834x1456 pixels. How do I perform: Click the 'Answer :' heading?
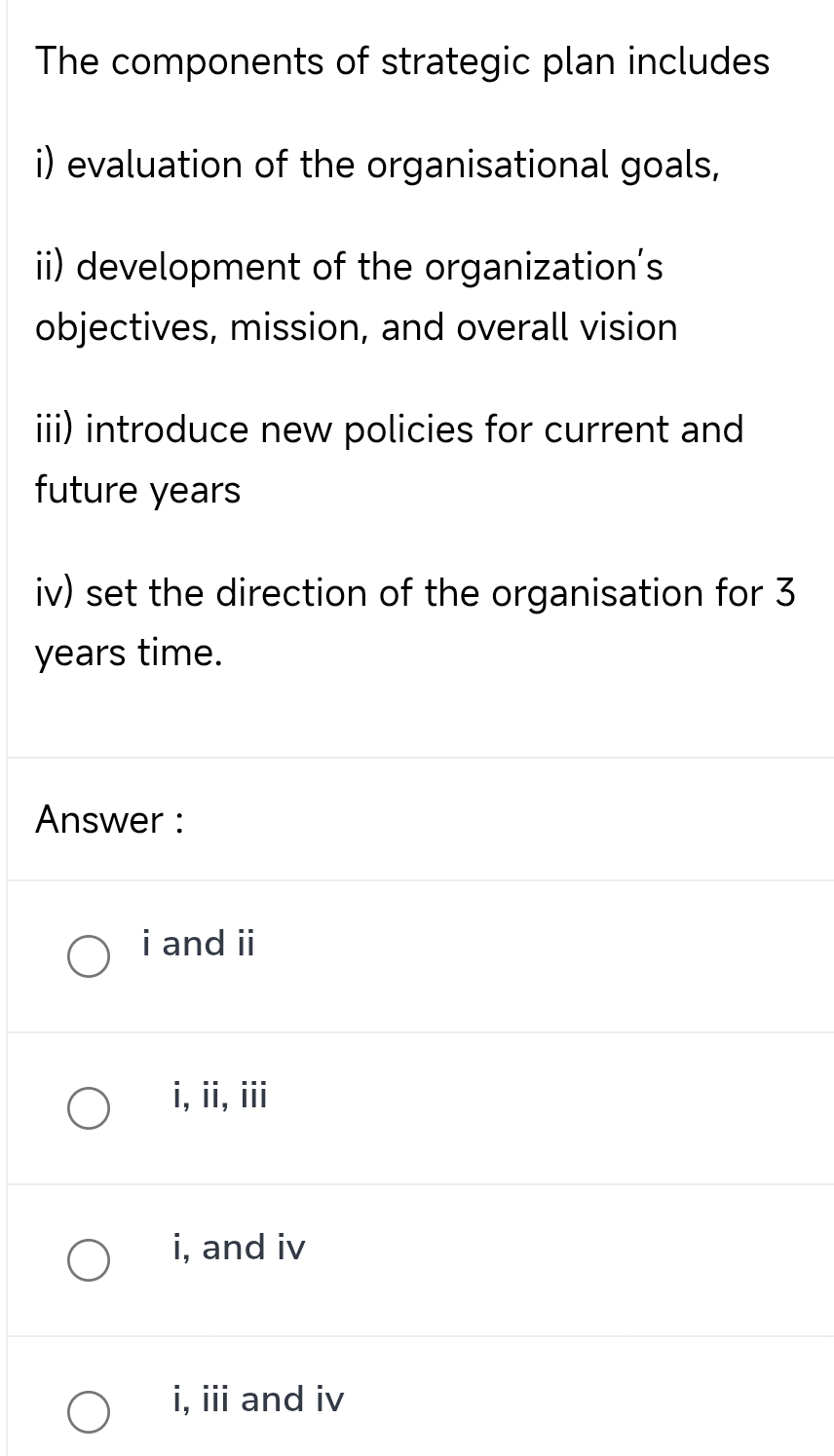[107, 820]
